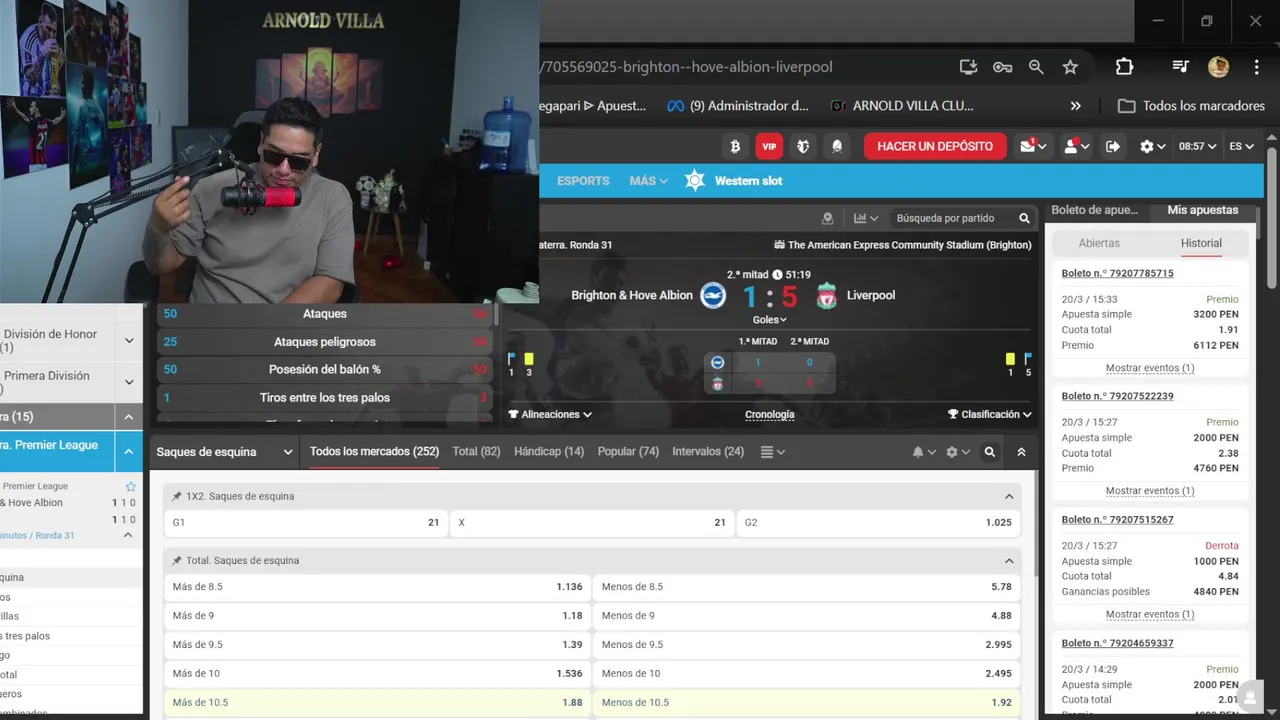The height and width of the screenshot is (720, 1280).
Task: Open Boleto n.º 79207785715 link
Action: (1118, 273)
